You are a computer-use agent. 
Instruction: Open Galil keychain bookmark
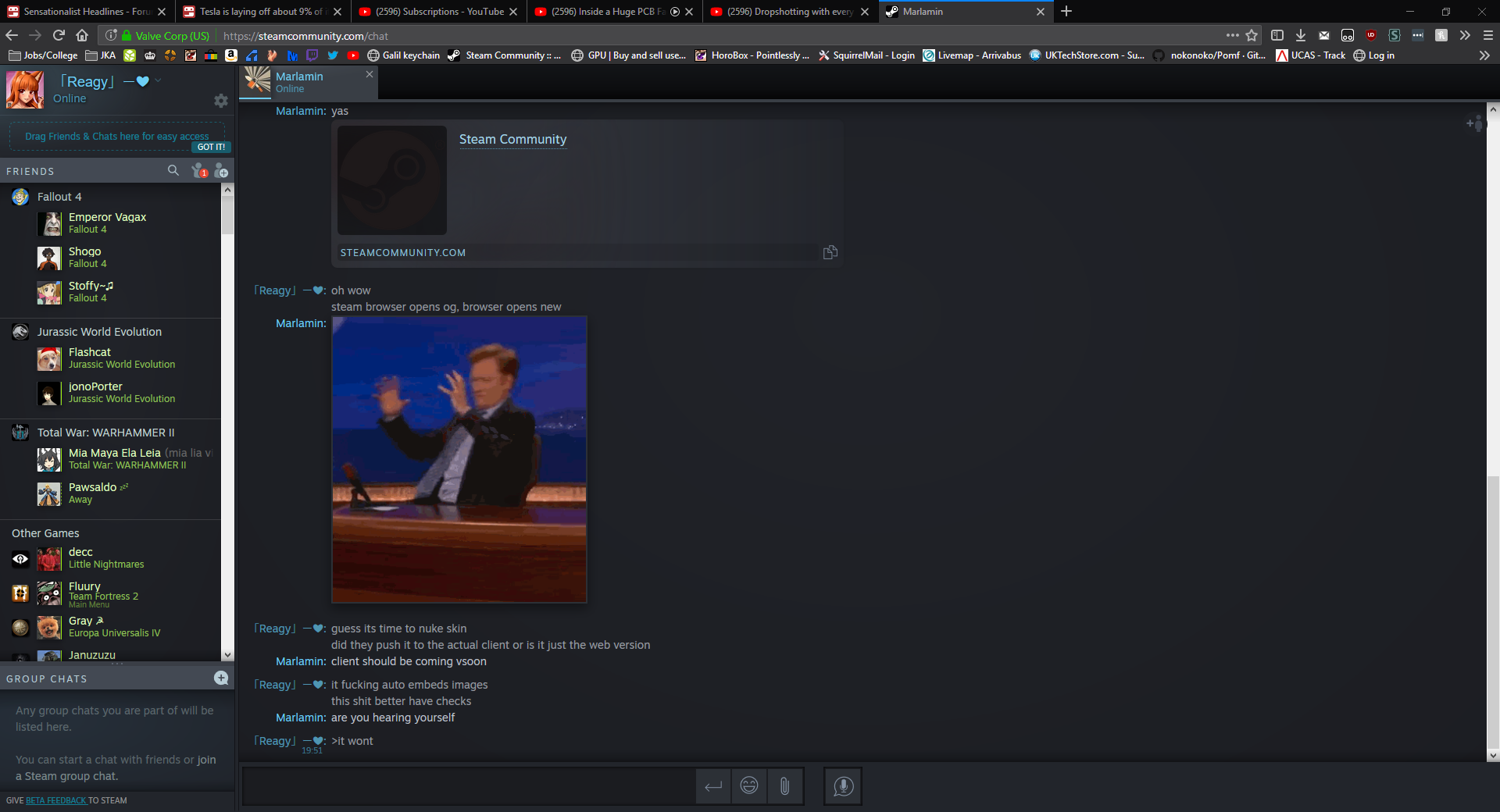click(404, 55)
